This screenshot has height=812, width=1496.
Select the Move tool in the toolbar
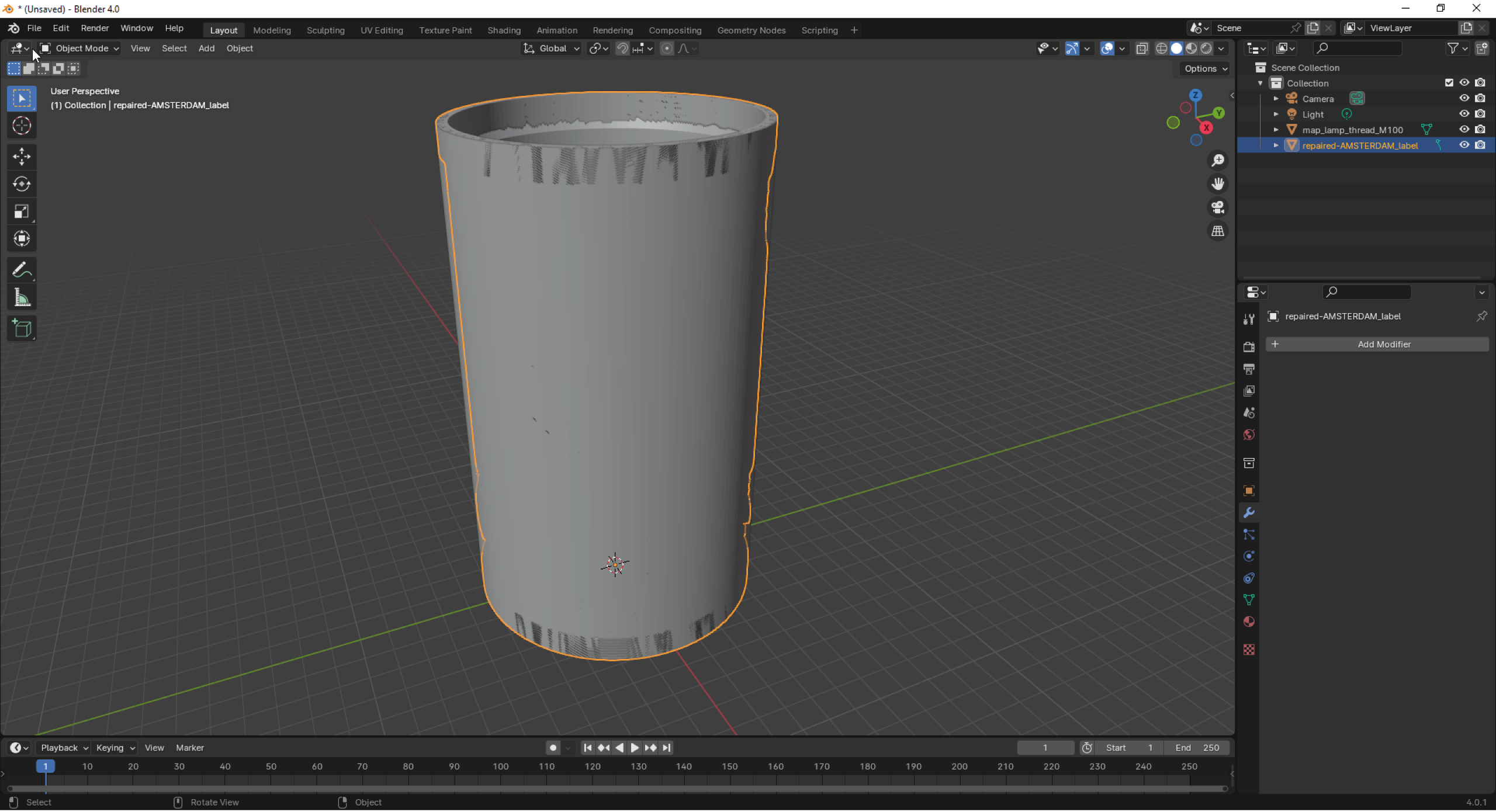click(x=21, y=156)
